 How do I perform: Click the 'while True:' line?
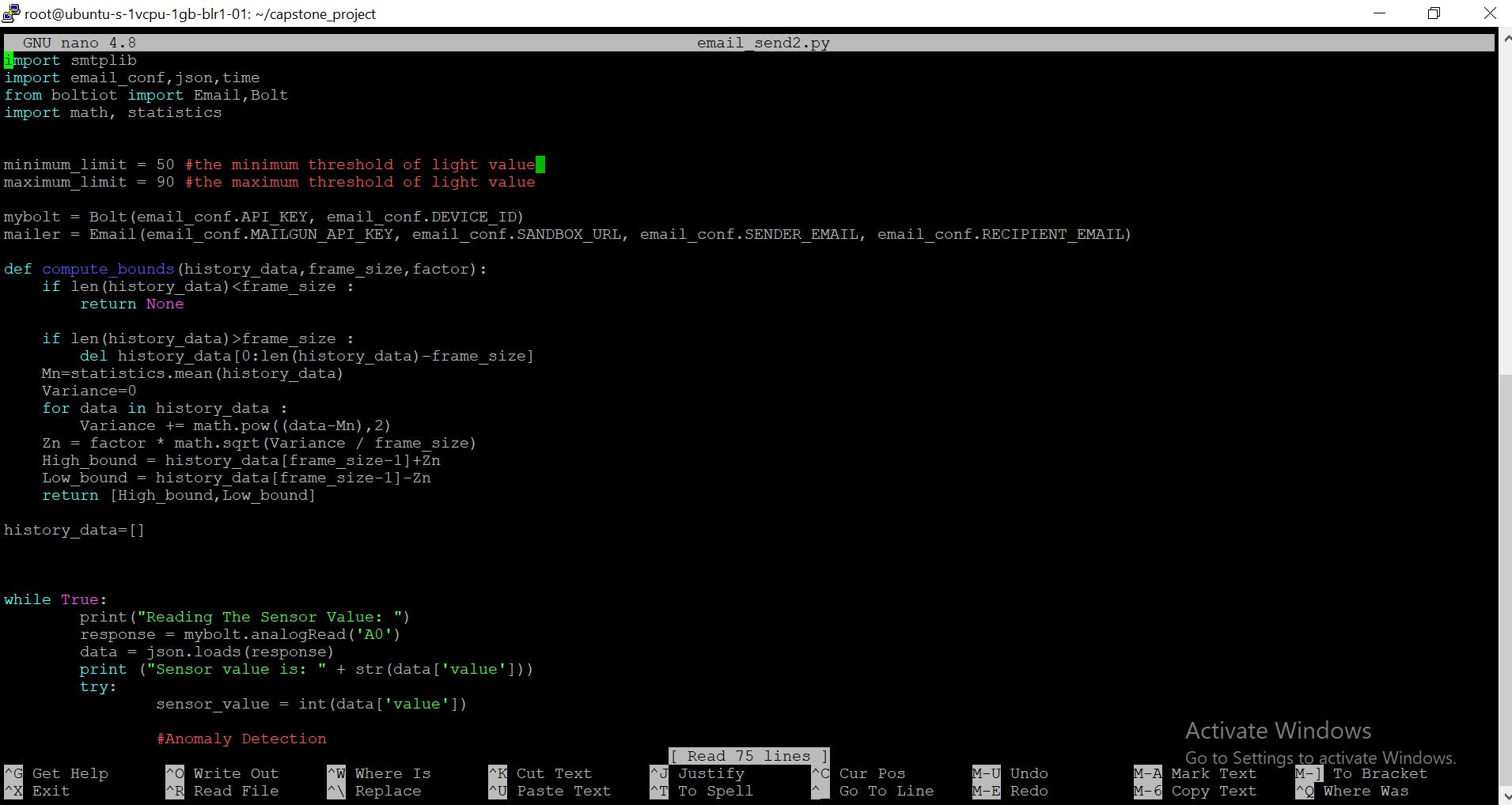[x=55, y=599]
